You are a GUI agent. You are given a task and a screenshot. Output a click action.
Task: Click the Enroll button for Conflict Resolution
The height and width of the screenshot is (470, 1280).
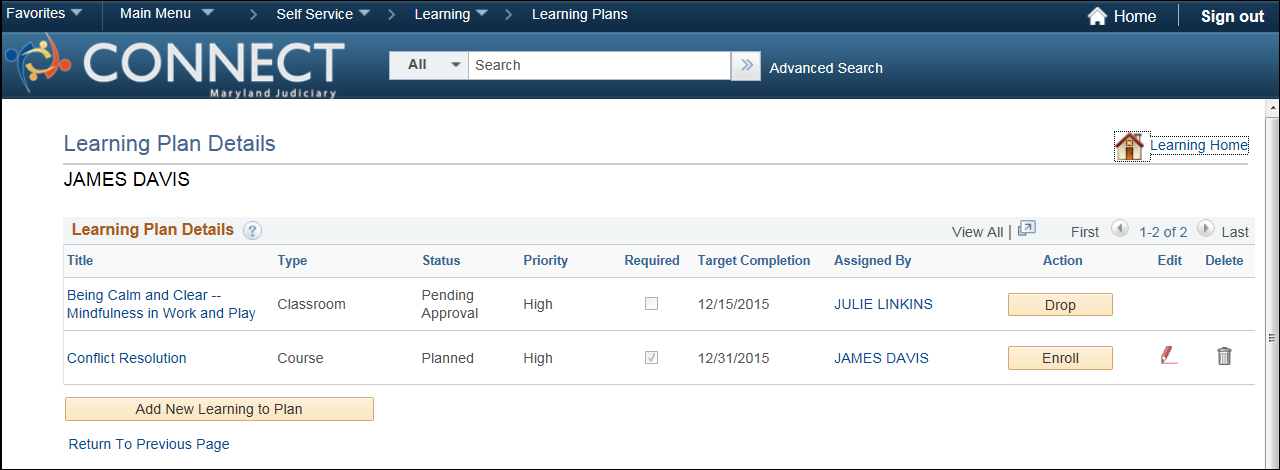1060,358
